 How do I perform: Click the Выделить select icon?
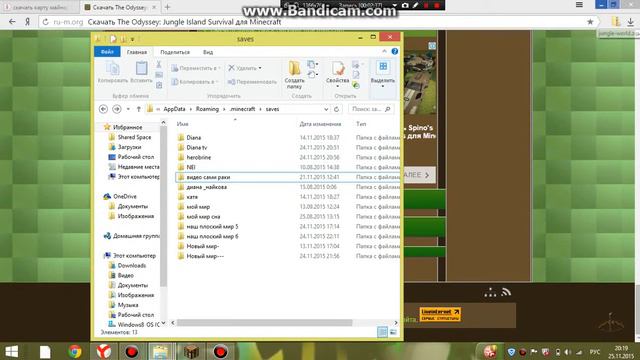coord(382,73)
